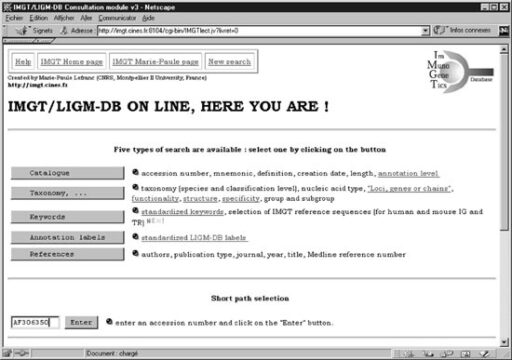
Task: Click 'Document : chargé' status text
Action: tap(112, 353)
